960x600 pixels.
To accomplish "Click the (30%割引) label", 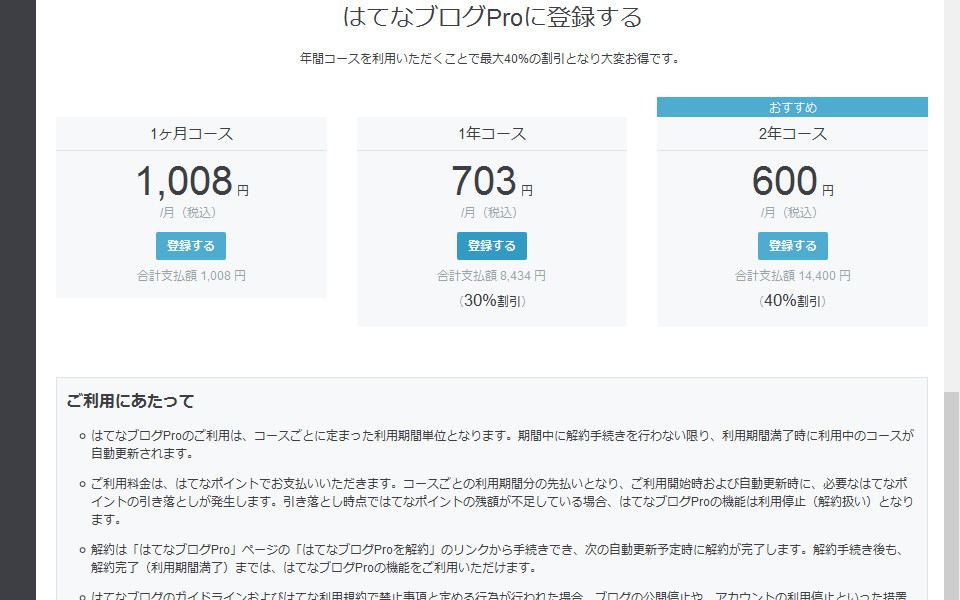I will tap(492, 301).
